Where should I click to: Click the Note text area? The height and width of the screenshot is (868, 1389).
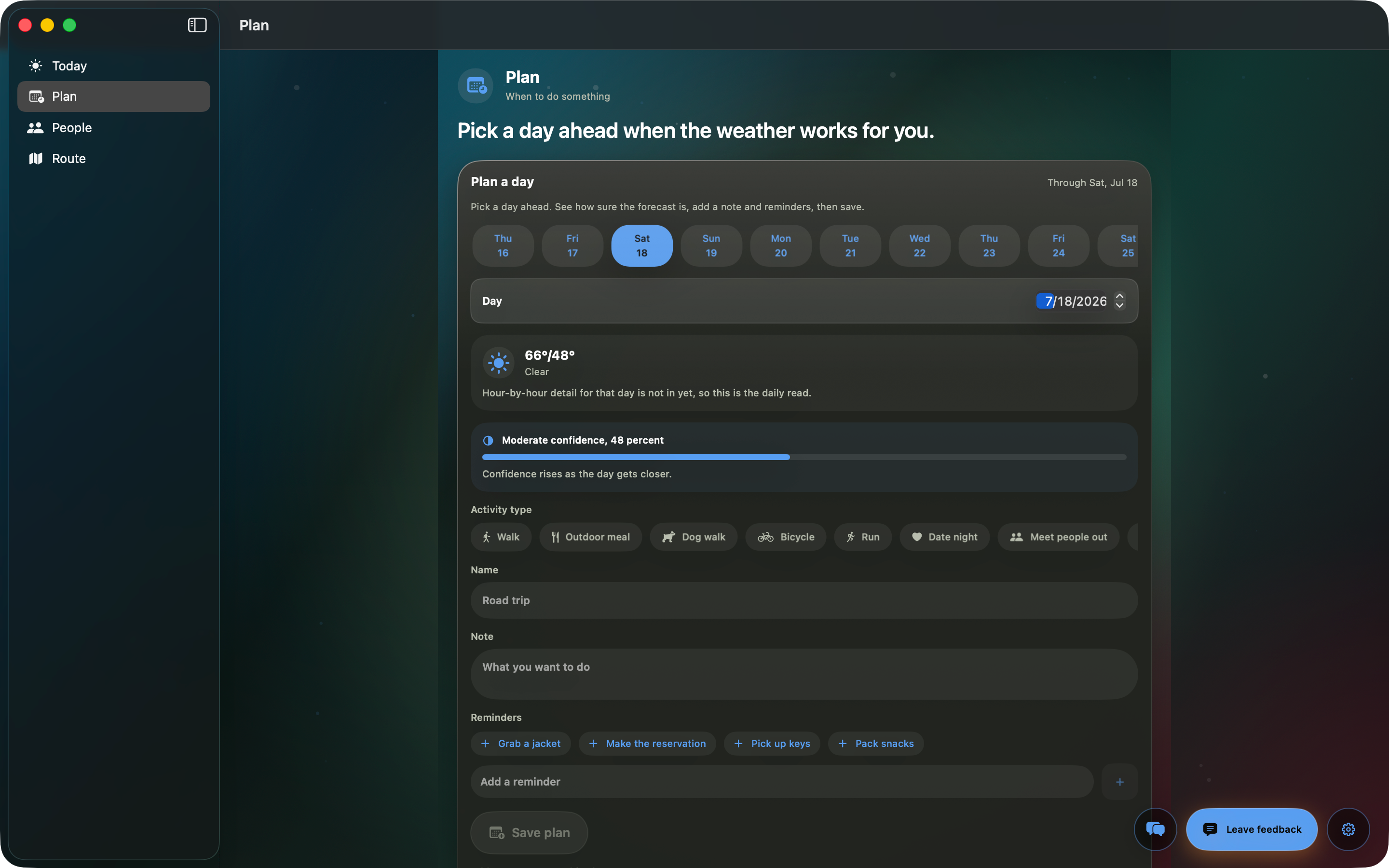(x=803, y=674)
